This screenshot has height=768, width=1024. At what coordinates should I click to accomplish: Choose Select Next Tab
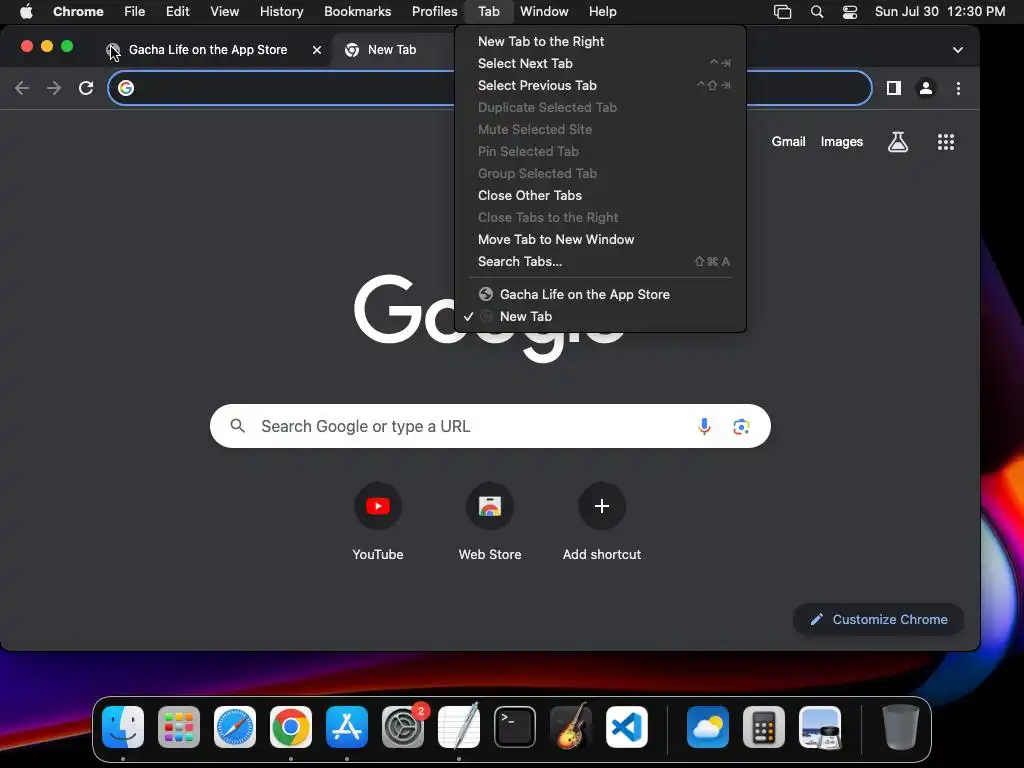point(600,63)
